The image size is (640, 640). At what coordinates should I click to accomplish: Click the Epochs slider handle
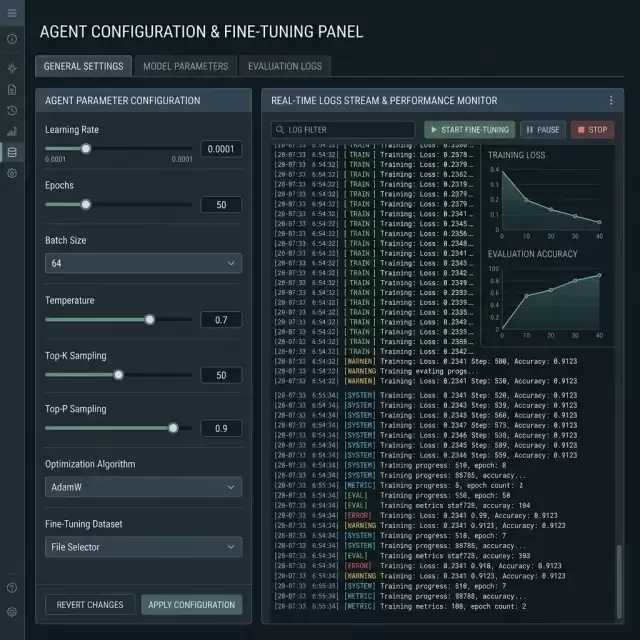[x=86, y=204]
